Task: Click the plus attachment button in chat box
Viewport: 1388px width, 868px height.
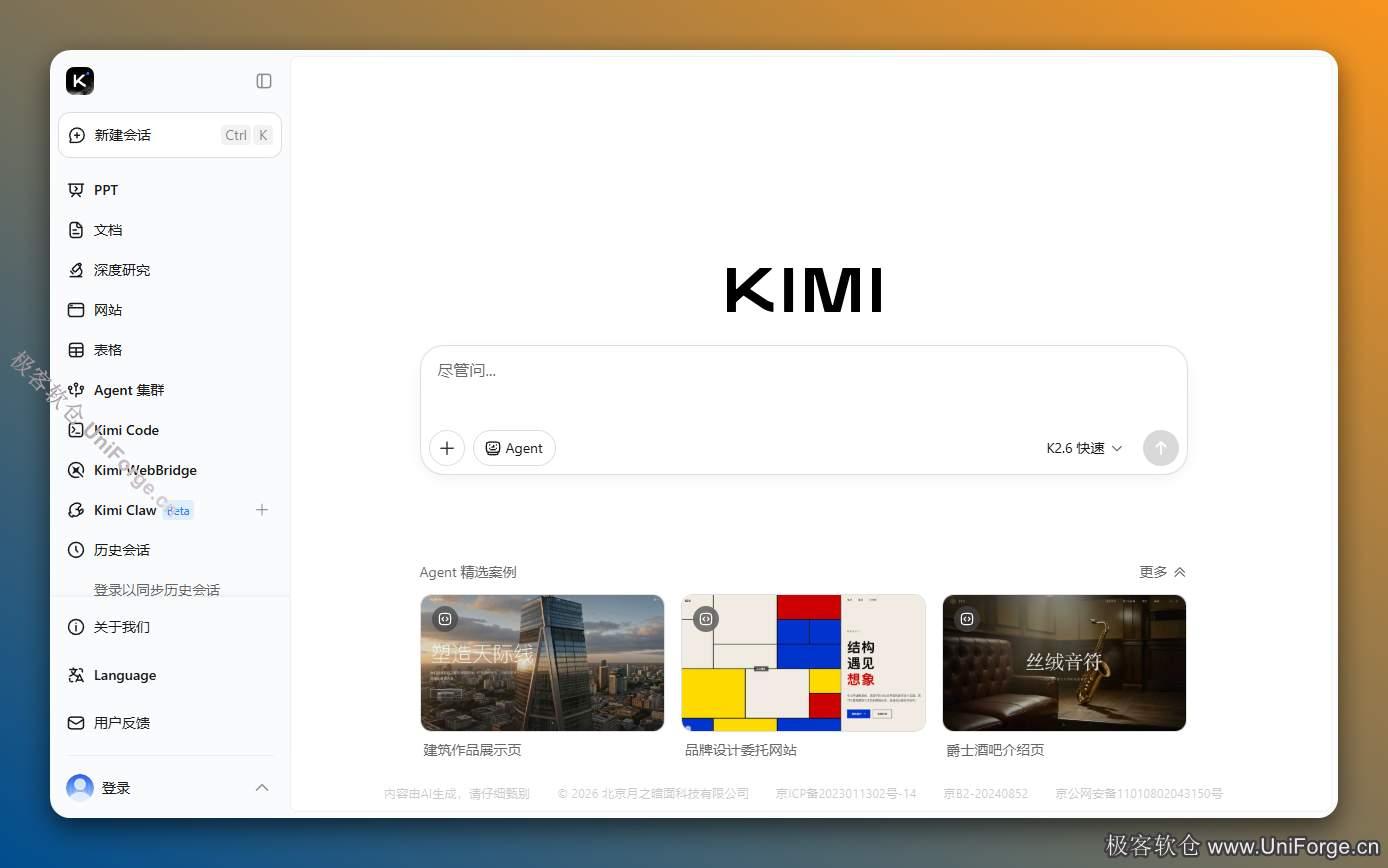Action: point(447,448)
